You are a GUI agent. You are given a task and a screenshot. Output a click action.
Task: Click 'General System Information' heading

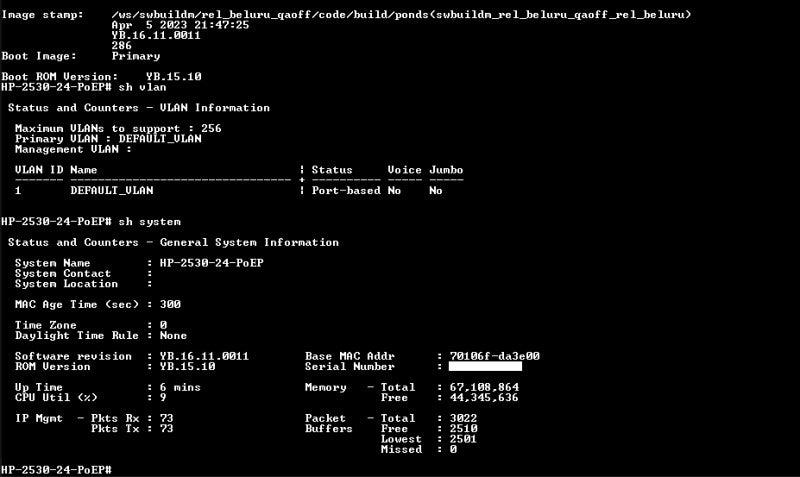249,242
